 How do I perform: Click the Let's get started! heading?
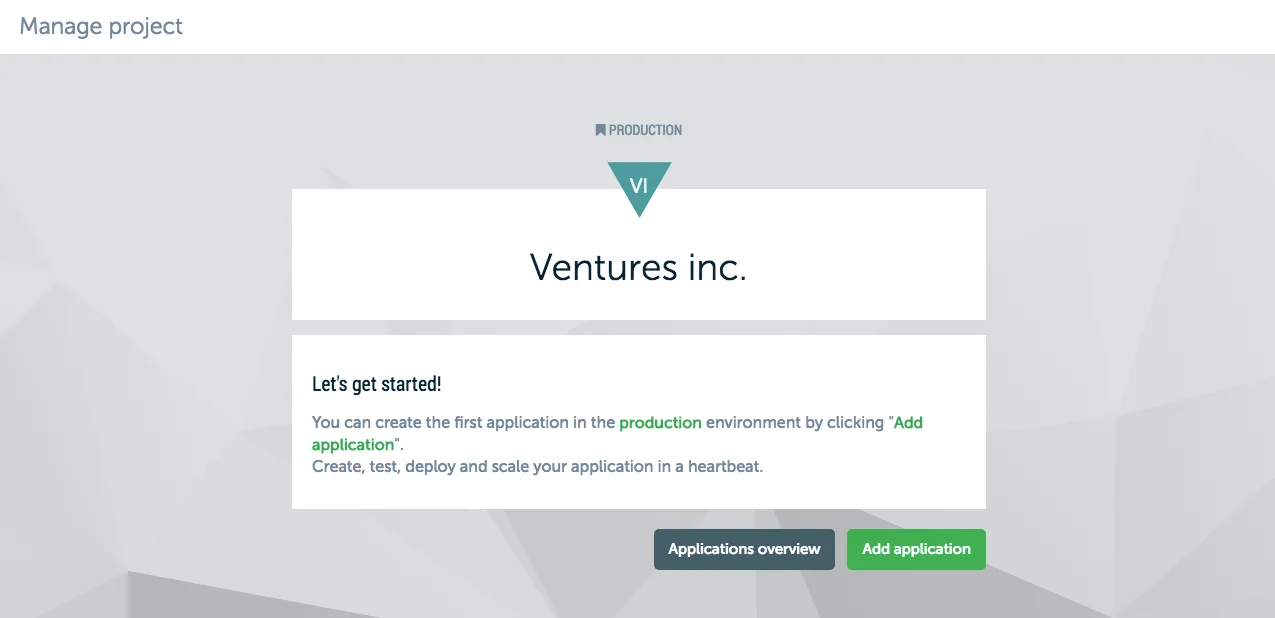tap(376, 384)
